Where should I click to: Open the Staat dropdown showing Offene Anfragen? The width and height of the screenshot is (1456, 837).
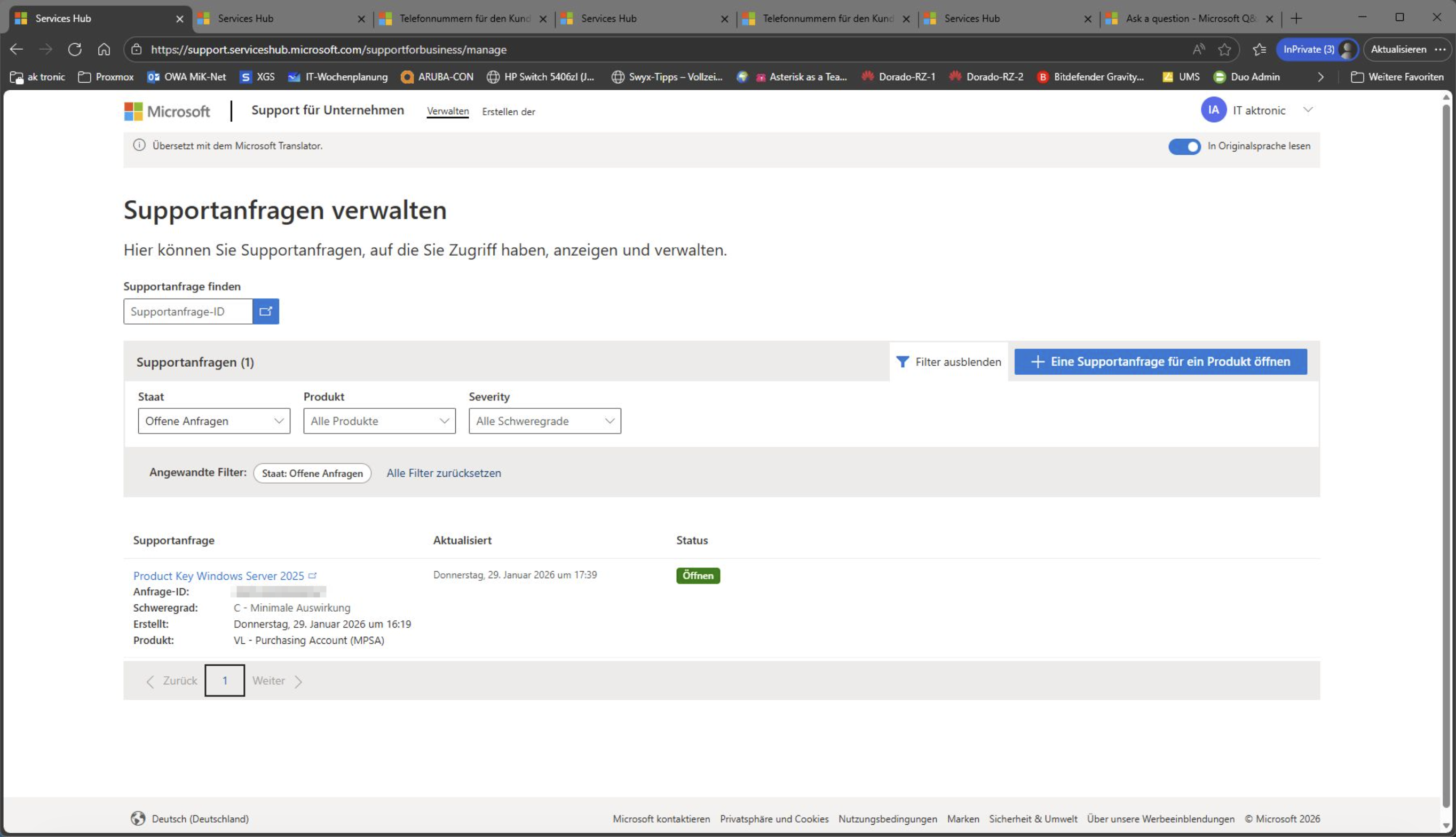pos(213,421)
